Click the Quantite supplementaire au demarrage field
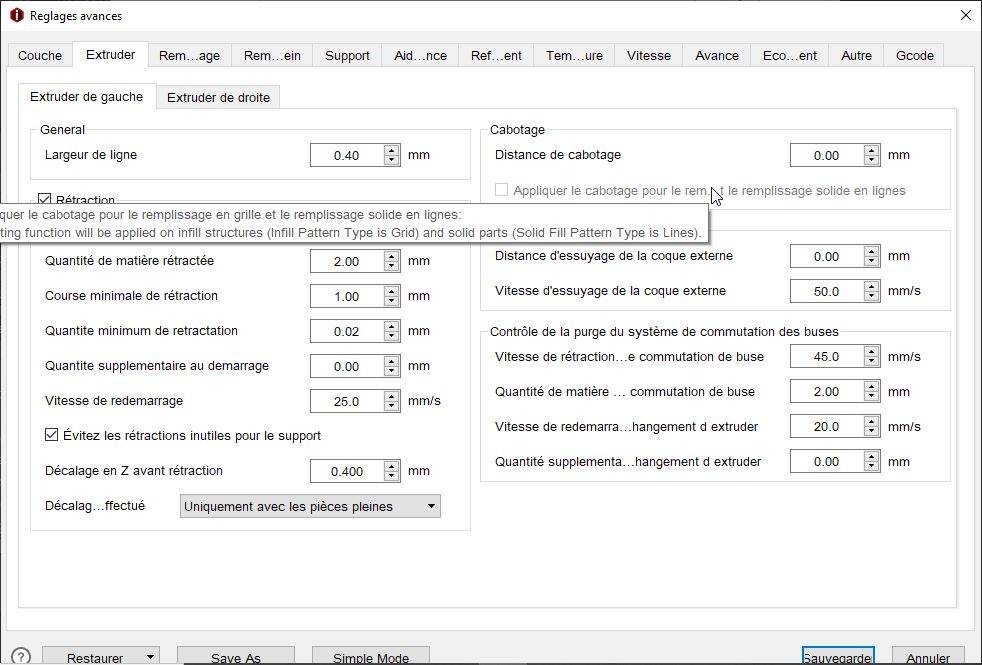Screen dimensions: 982x665 point(347,366)
